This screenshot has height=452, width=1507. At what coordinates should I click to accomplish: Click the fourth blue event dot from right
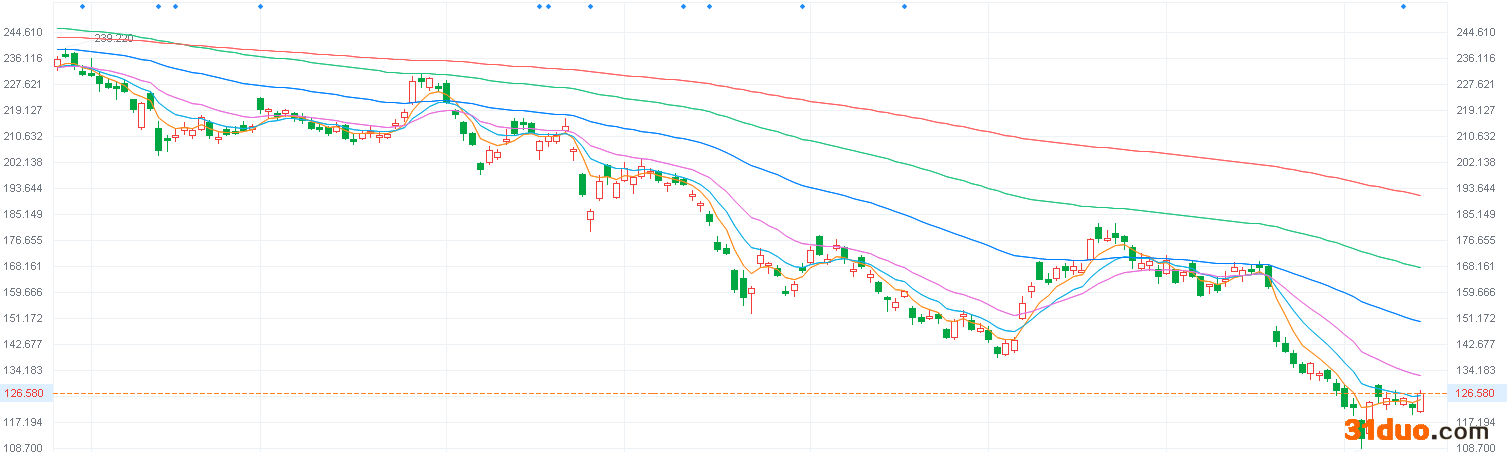(709, 7)
